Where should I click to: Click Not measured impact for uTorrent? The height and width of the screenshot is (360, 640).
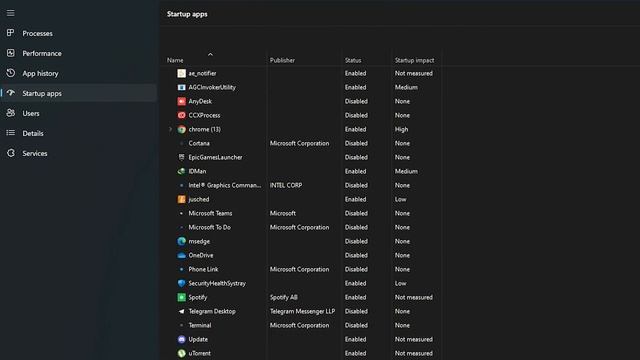[x=413, y=353]
